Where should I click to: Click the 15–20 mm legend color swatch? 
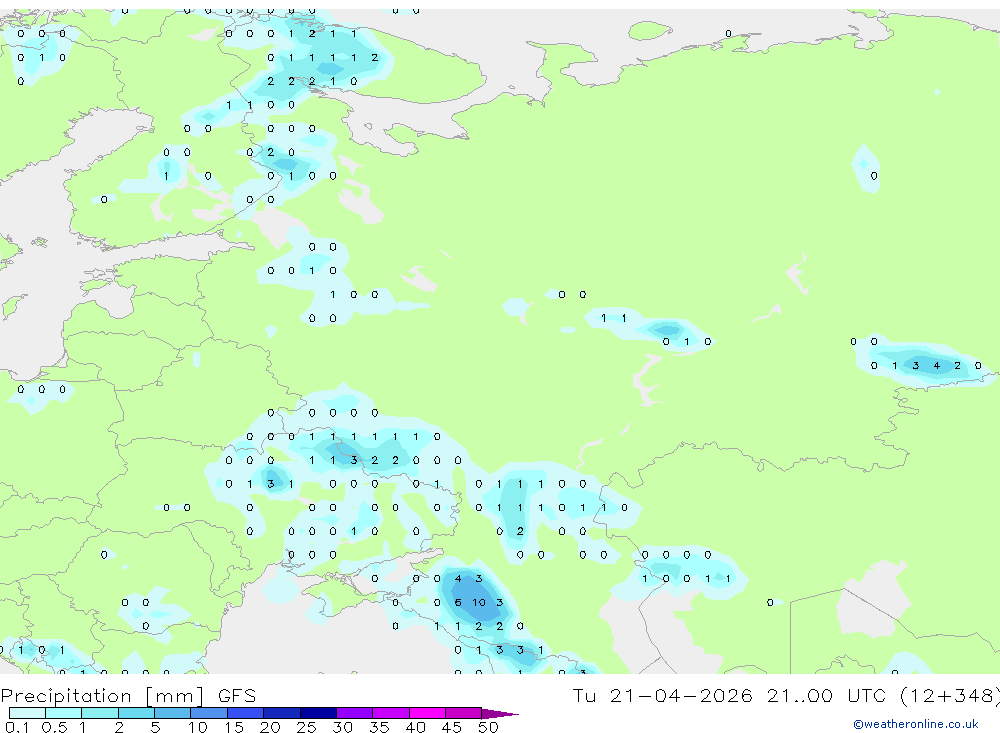click(246, 713)
